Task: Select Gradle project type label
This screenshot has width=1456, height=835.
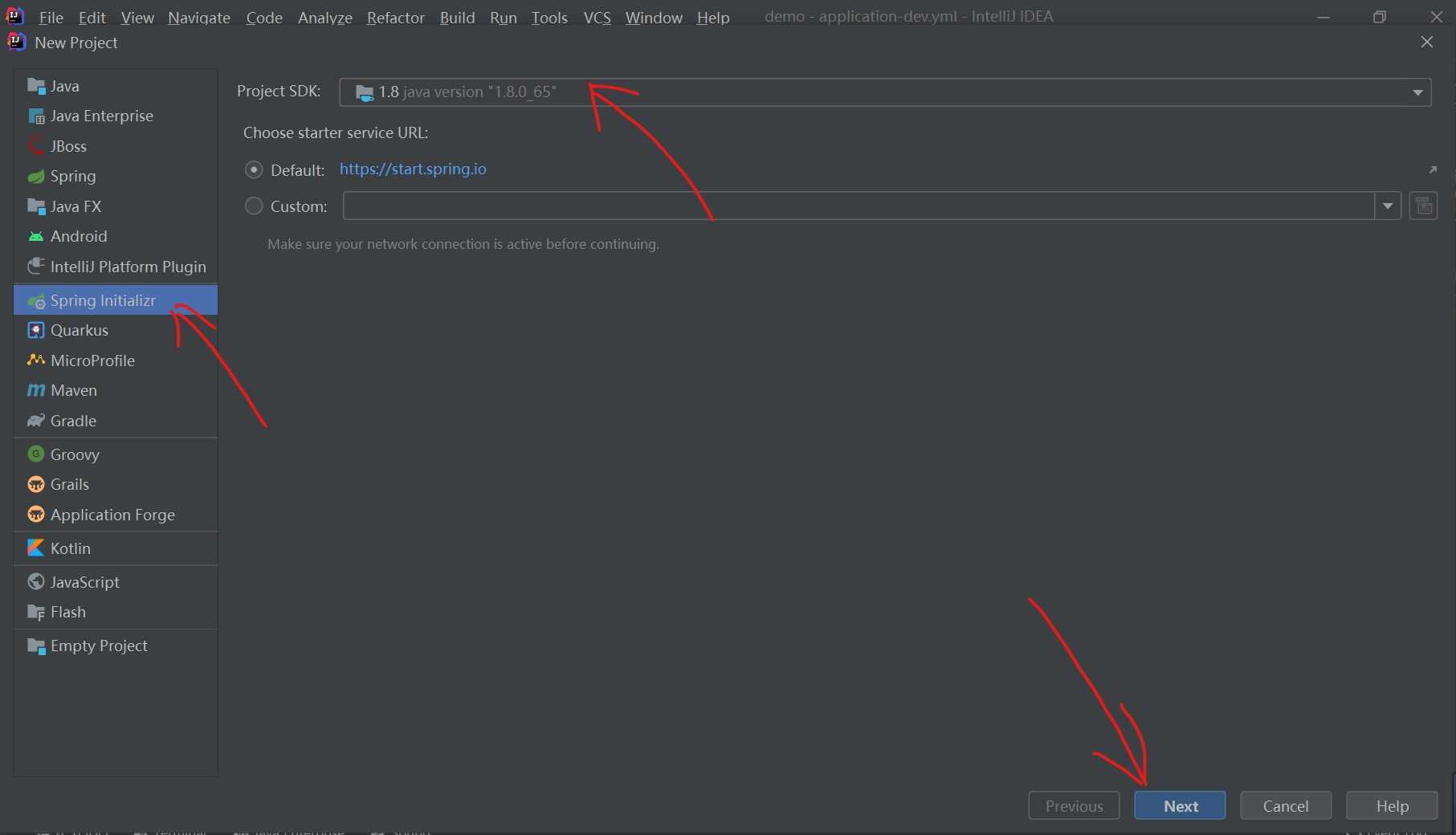Action: pyautogui.click(x=73, y=421)
